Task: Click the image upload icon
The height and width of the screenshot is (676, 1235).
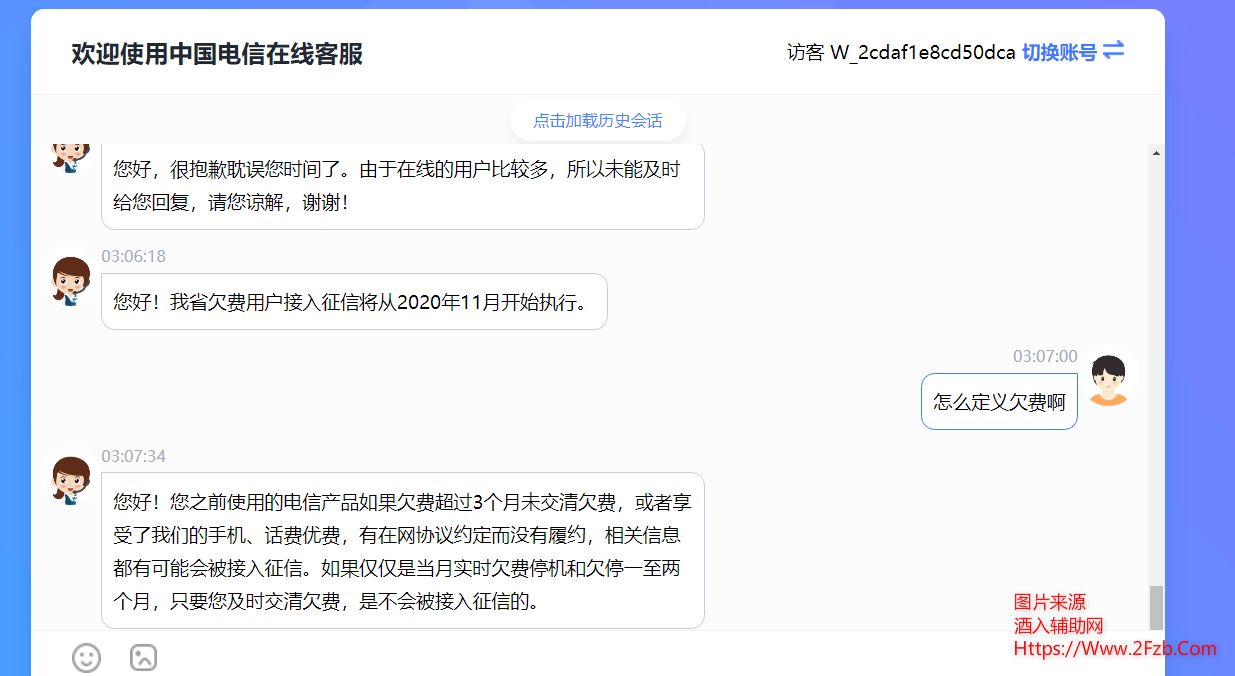Action: point(143,658)
